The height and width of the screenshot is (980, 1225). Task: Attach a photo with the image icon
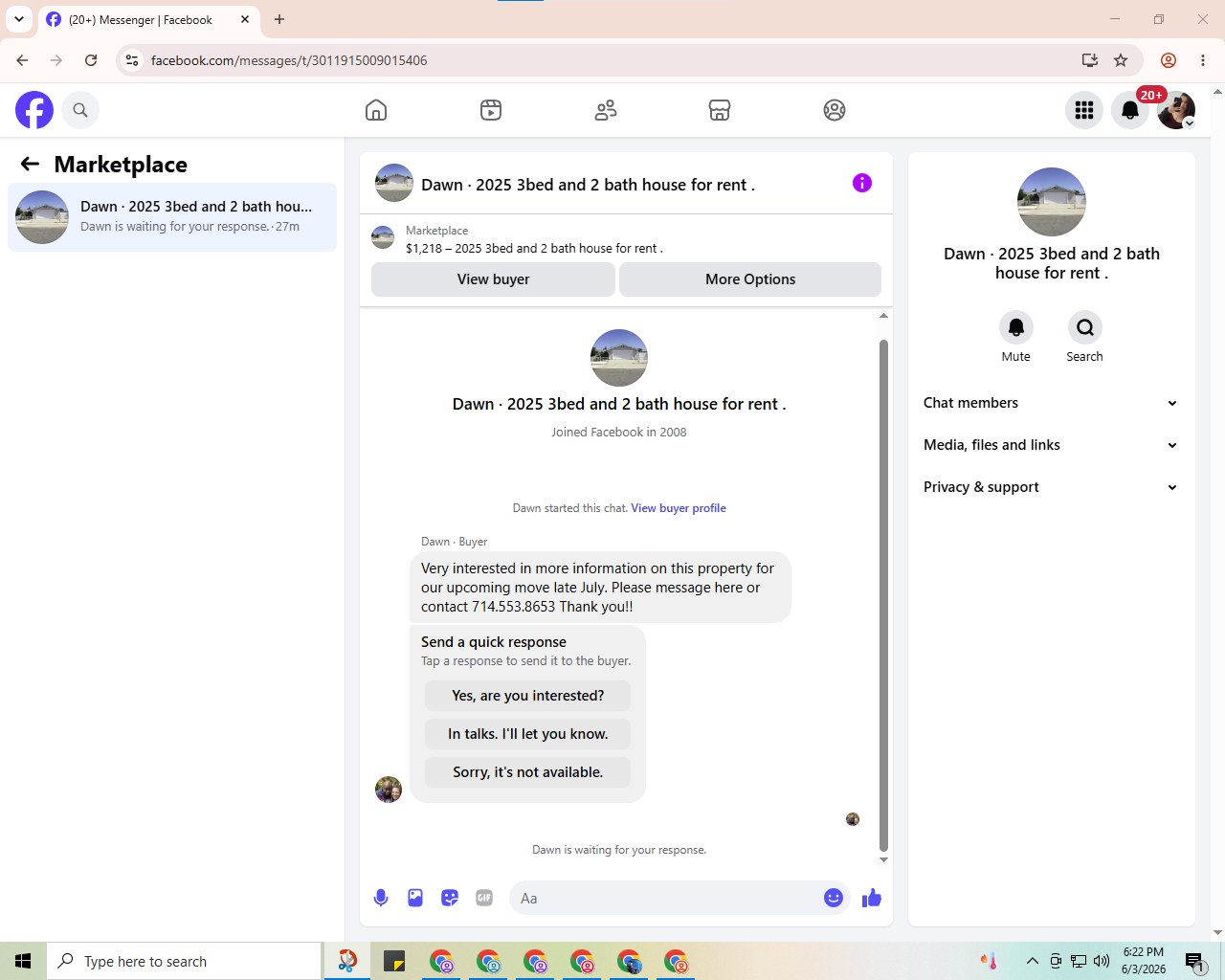pyautogui.click(x=415, y=898)
